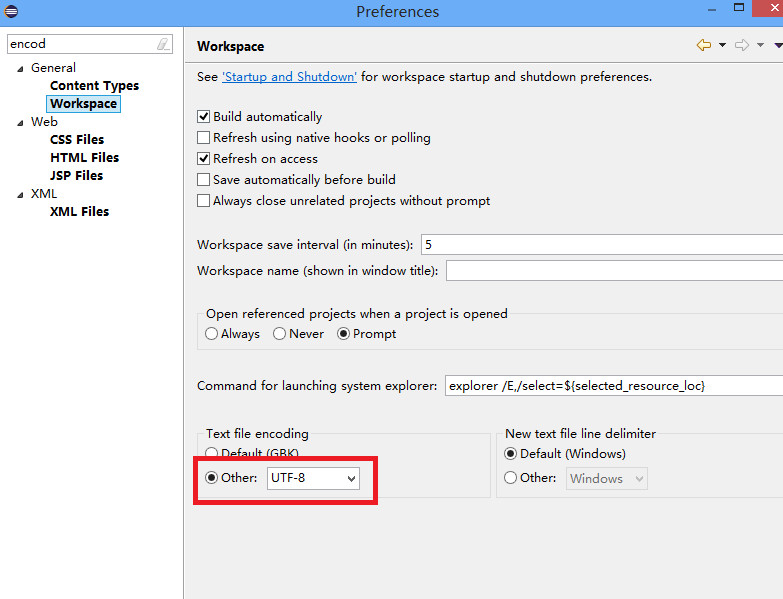Open HTML Files preference page

pos(84,158)
